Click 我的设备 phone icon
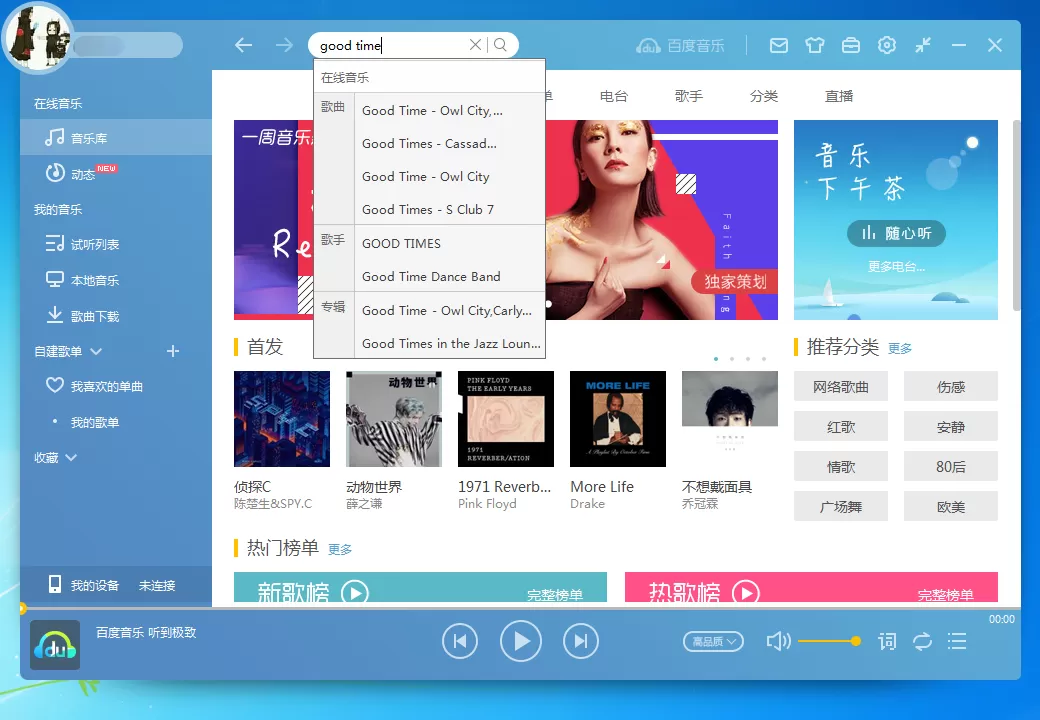This screenshot has width=1040, height=720. 55,584
